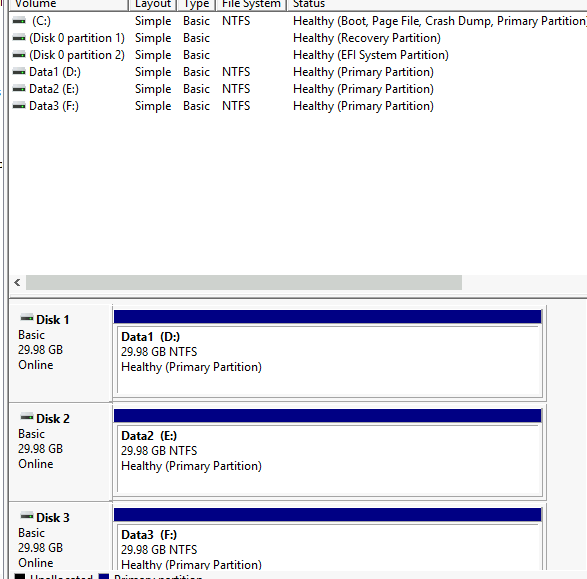Click the Disk 3 label in the disk pane
The image size is (587, 579).
[x=53, y=518]
